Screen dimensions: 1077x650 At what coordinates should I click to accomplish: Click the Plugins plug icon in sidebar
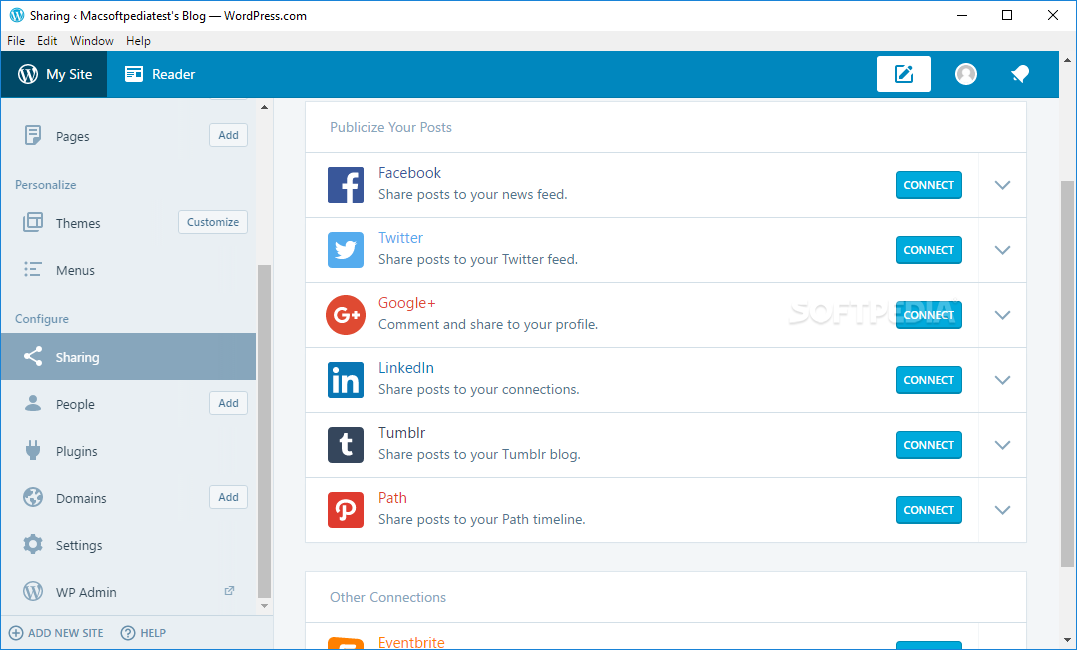pyautogui.click(x=32, y=450)
